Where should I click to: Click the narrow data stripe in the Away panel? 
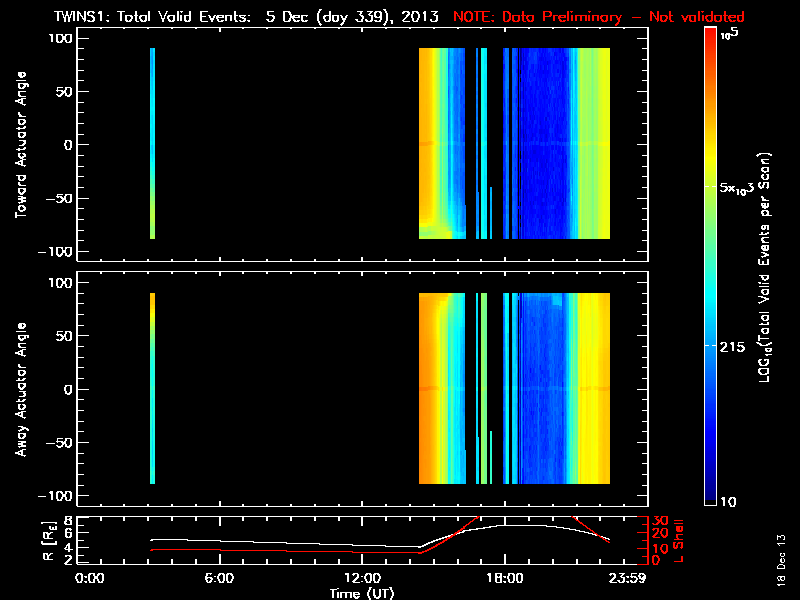(153, 388)
